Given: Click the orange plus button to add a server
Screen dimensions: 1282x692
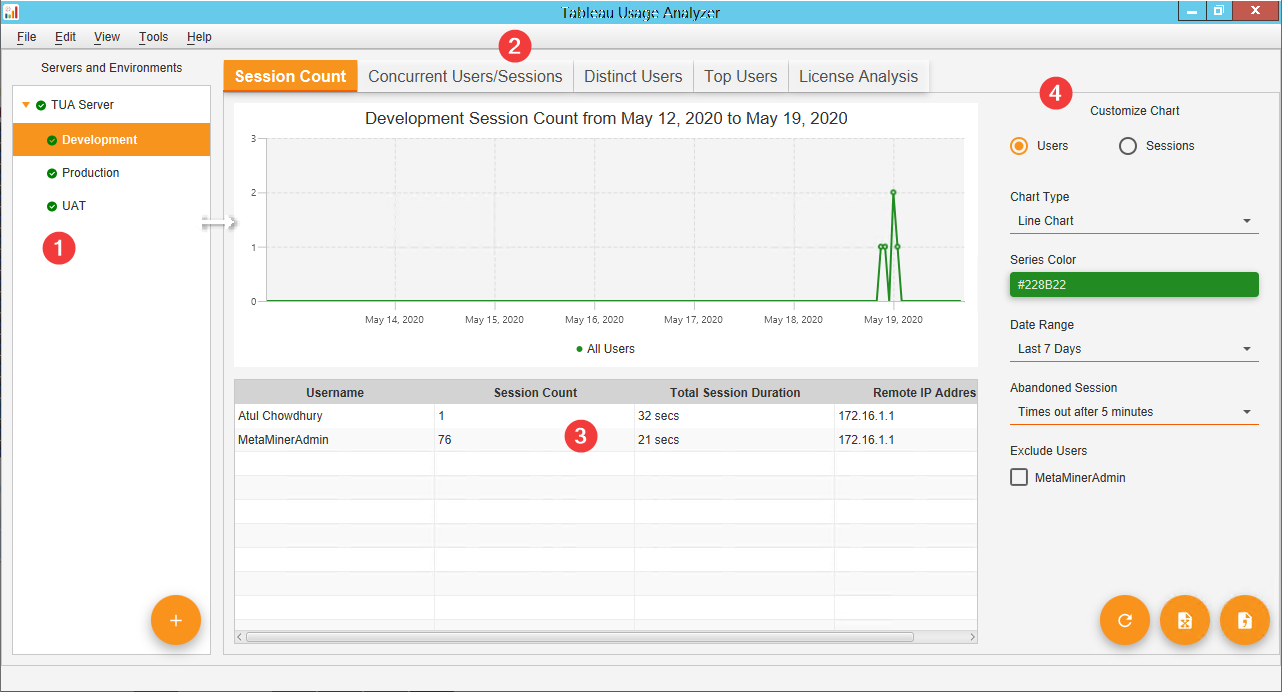Looking at the screenshot, I should tap(176, 621).
